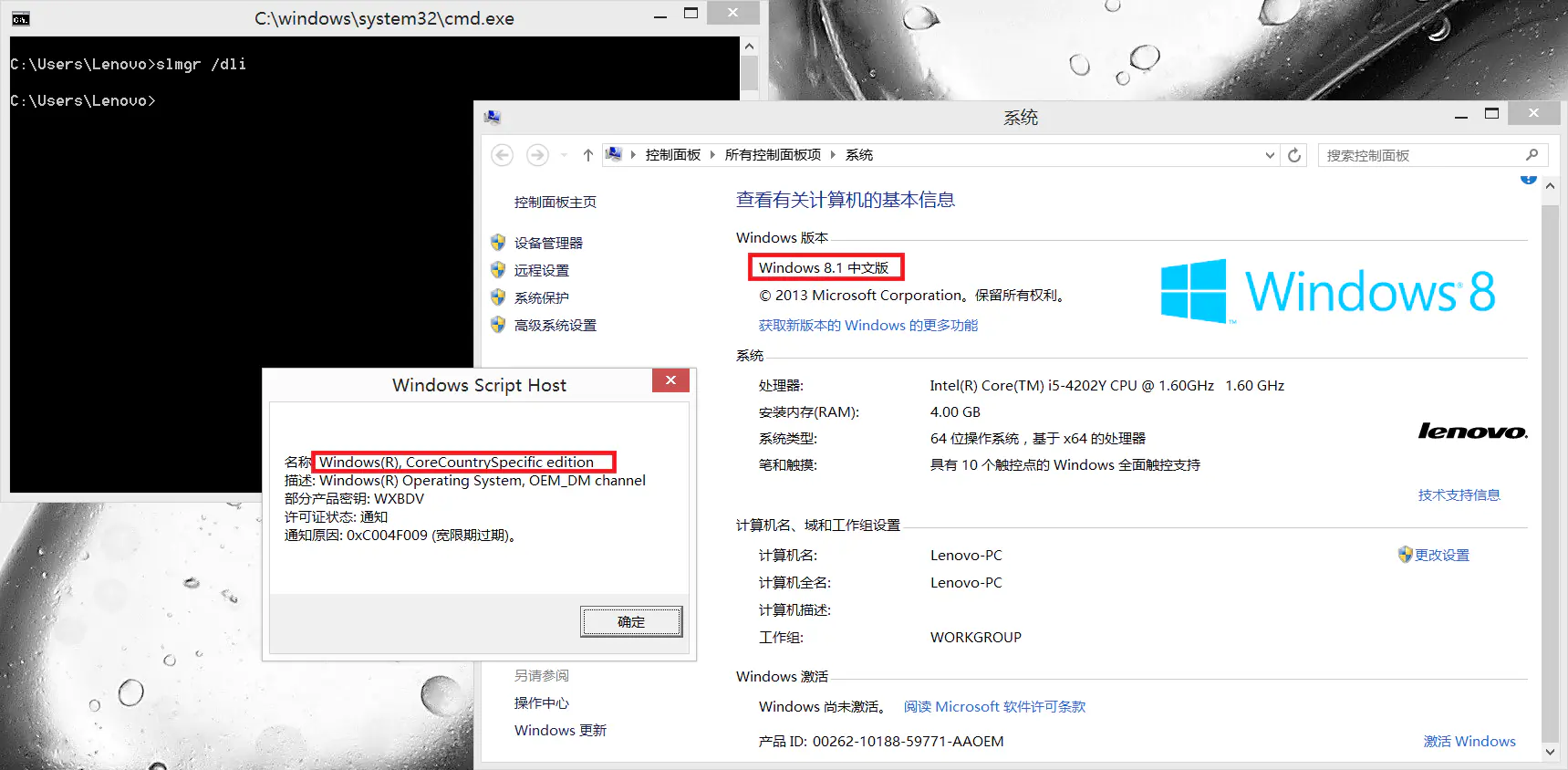1568x770 pixels.
Task: Open 设备管理器 from the sidebar
Action: (x=547, y=243)
